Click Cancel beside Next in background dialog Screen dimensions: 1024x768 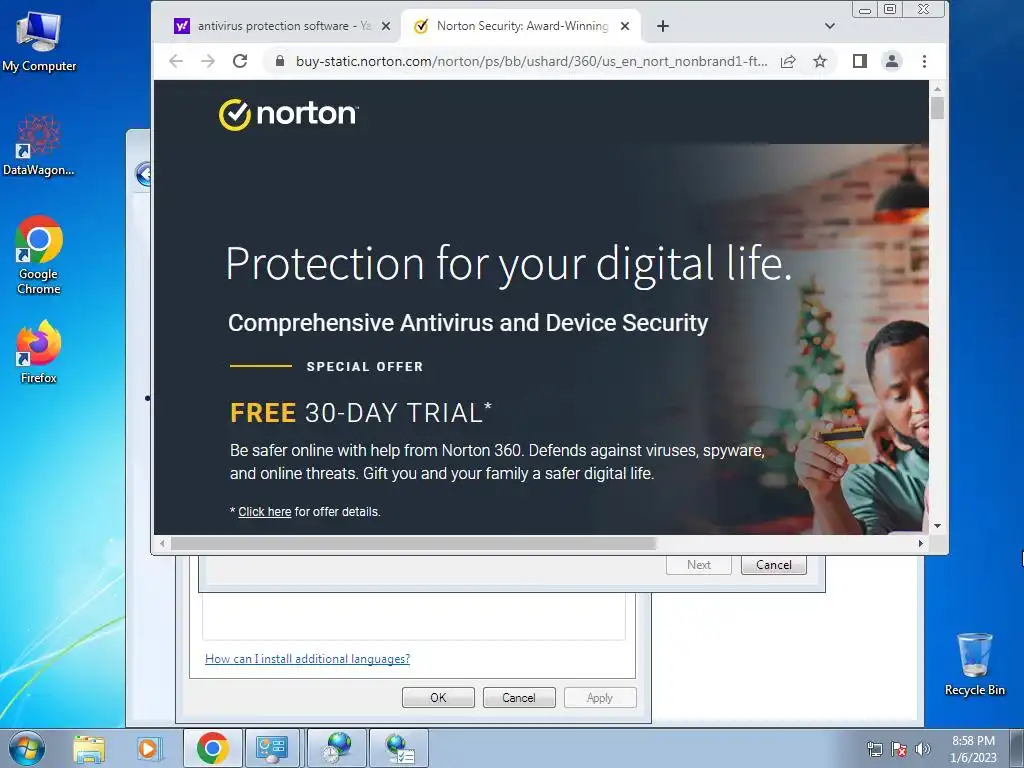(774, 565)
